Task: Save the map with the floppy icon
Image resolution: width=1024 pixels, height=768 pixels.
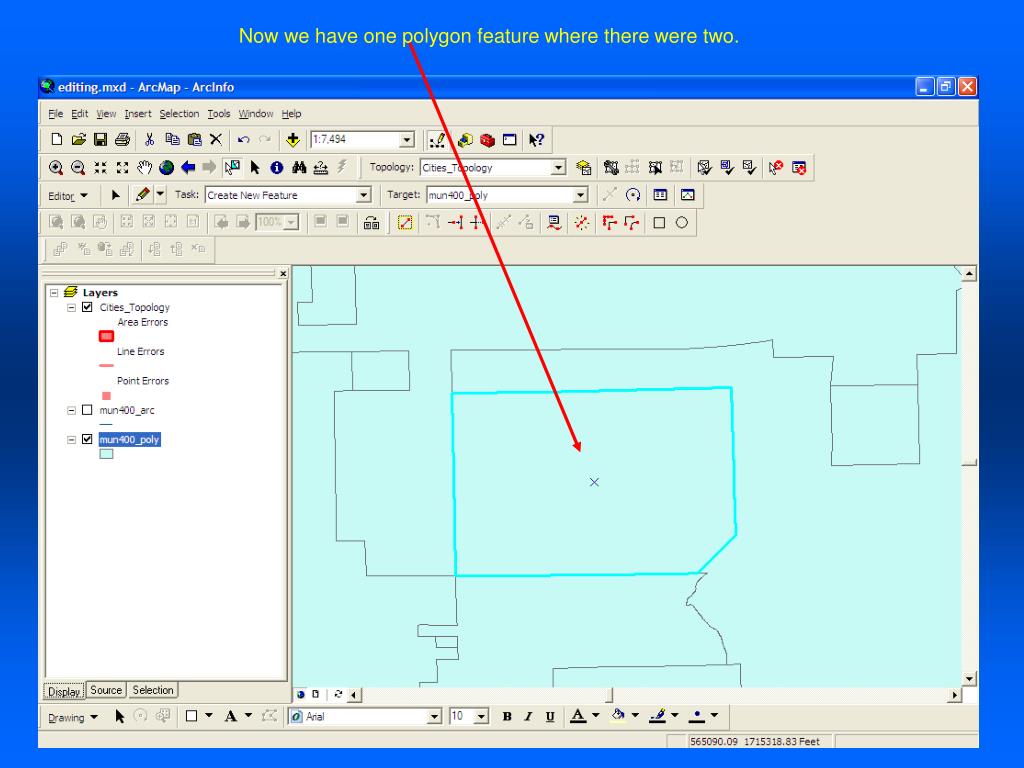Action: tap(100, 139)
